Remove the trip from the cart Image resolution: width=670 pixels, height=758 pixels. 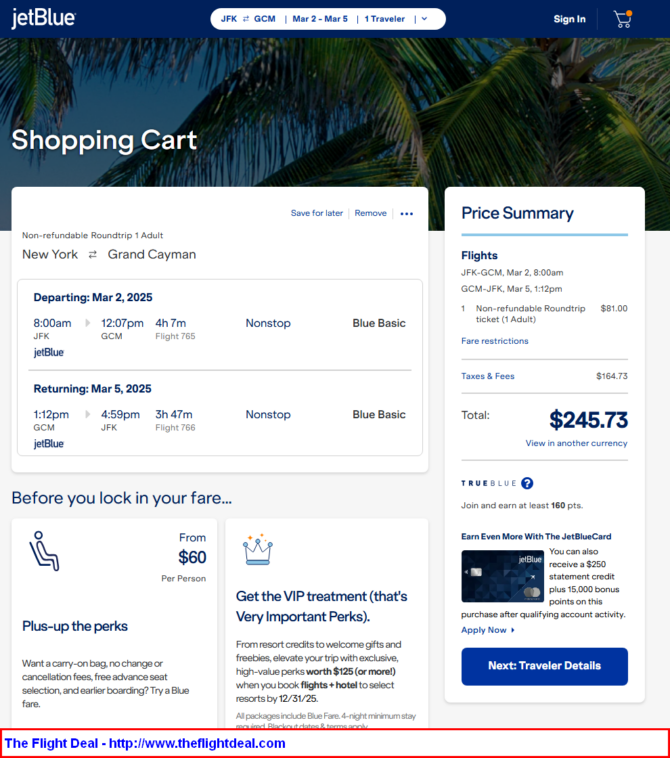[x=370, y=213]
